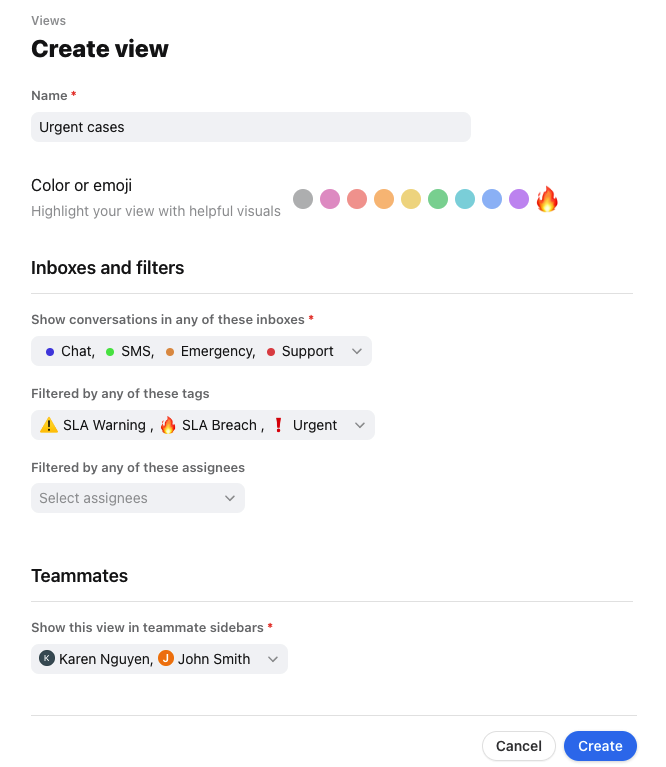Screen dimensions: 666x767
Task: Click the red exclamation Urgent tag icon
Action: click(278, 425)
